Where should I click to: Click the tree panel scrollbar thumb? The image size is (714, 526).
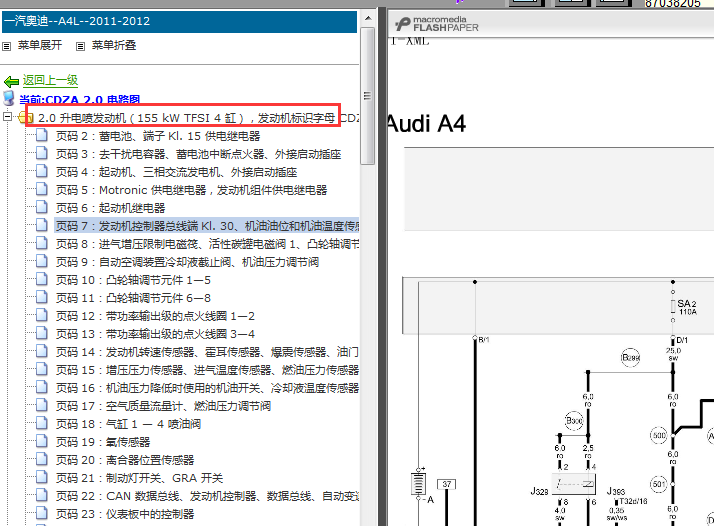pos(367,96)
